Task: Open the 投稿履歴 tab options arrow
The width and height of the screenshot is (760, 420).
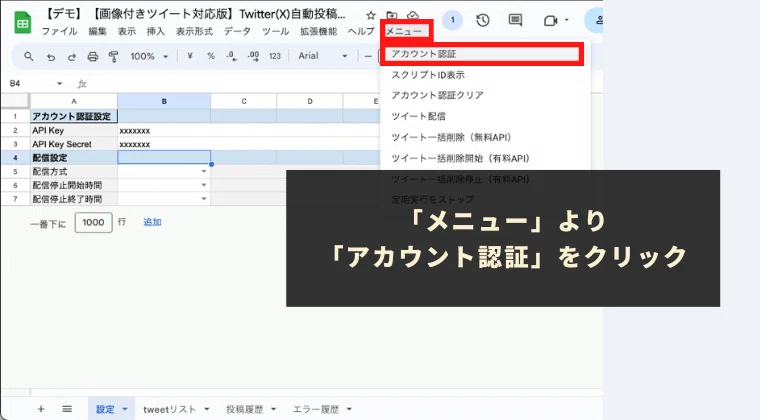Action: (x=273, y=409)
